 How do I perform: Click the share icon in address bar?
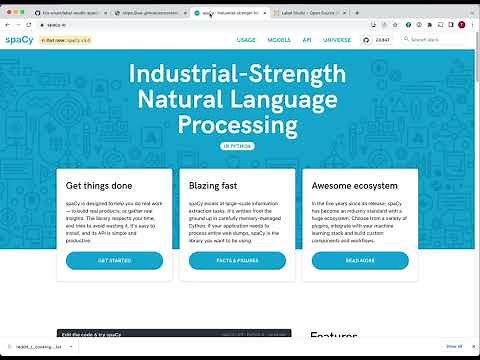point(384,25)
